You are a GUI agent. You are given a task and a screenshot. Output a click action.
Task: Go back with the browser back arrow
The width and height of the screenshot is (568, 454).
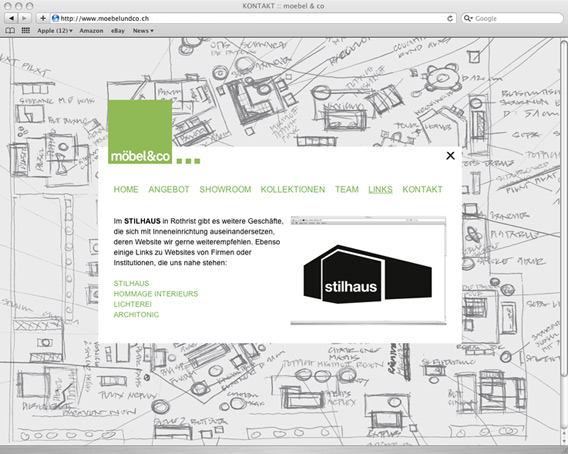pos(12,18)
